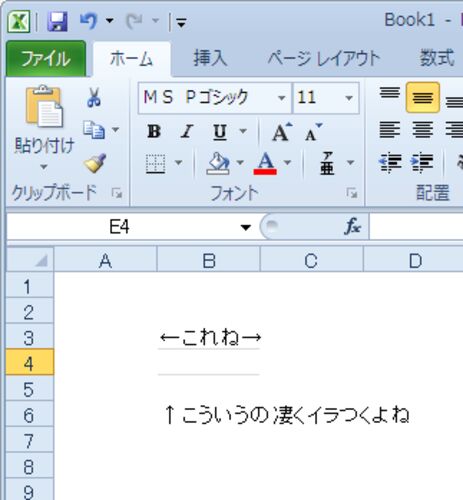The height and width of the screenshot is (500, 463).
Task: Open the ファイル tab
Action: (x=46, y=59)
